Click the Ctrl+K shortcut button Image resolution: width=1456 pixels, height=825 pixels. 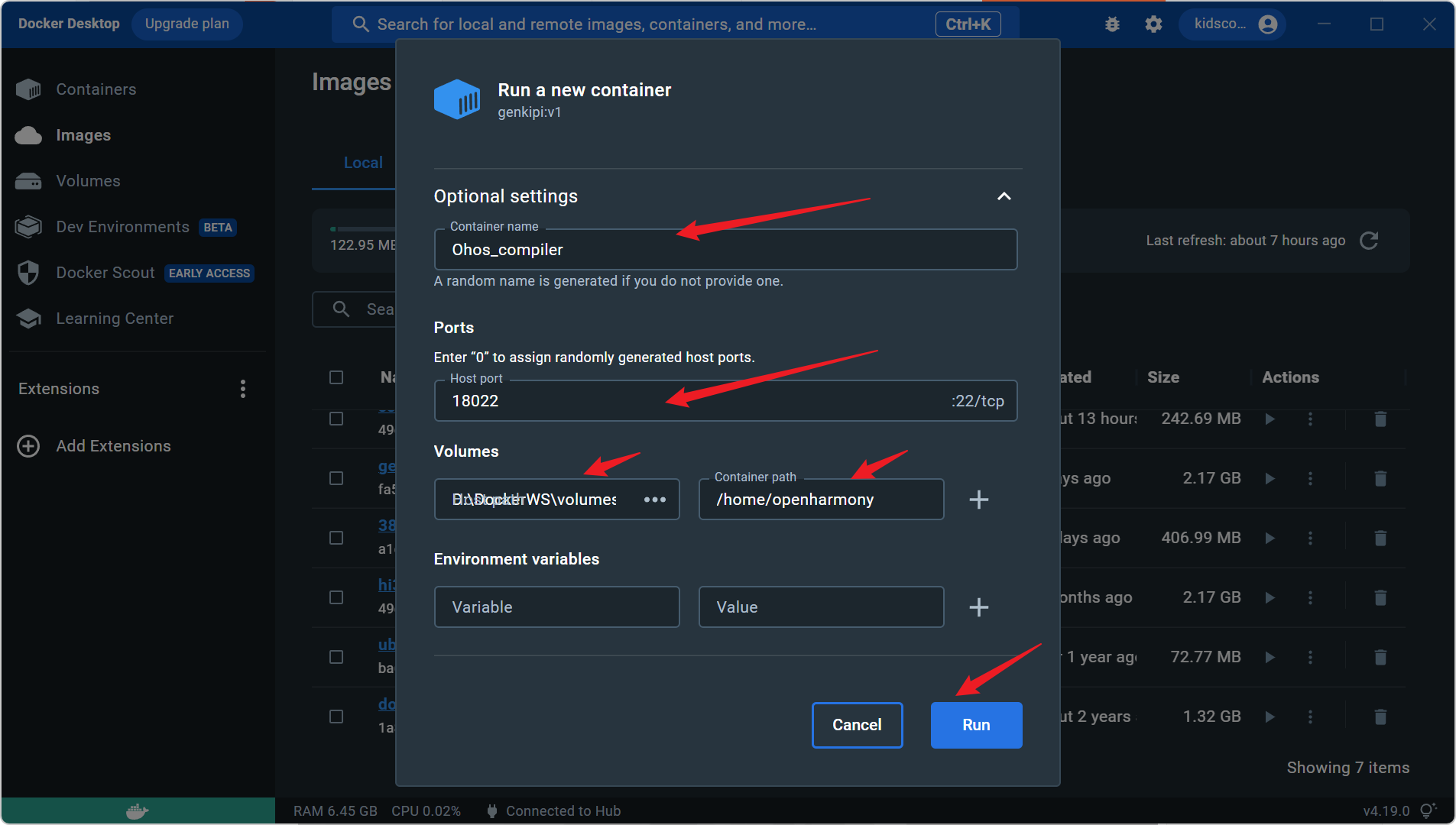tap(968, 24)
